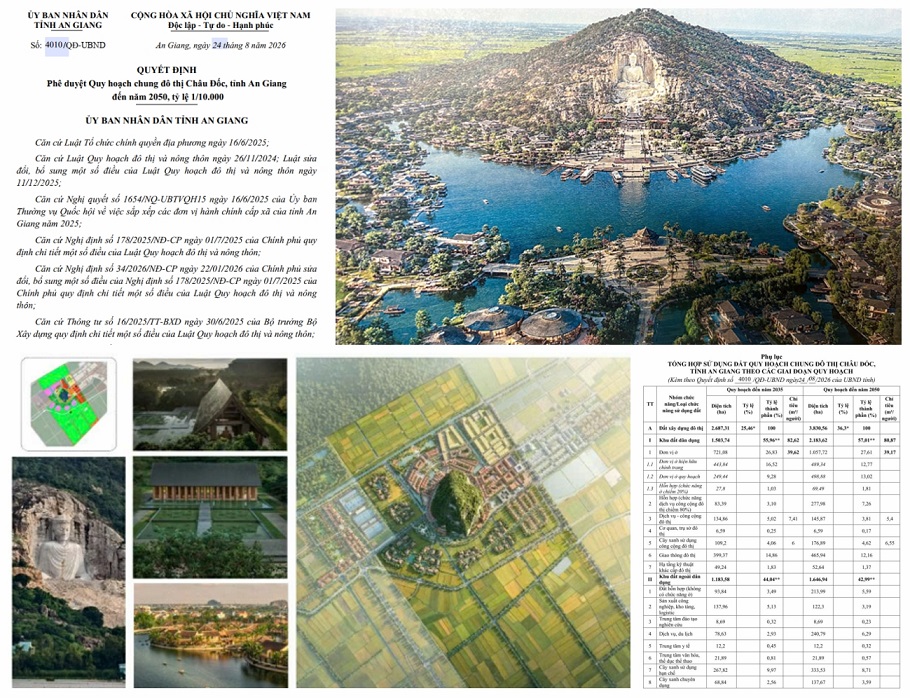Viewport: 910px width, 698px height.
Task: Click the aerial lake and mountain rendering
Action: 618,176
